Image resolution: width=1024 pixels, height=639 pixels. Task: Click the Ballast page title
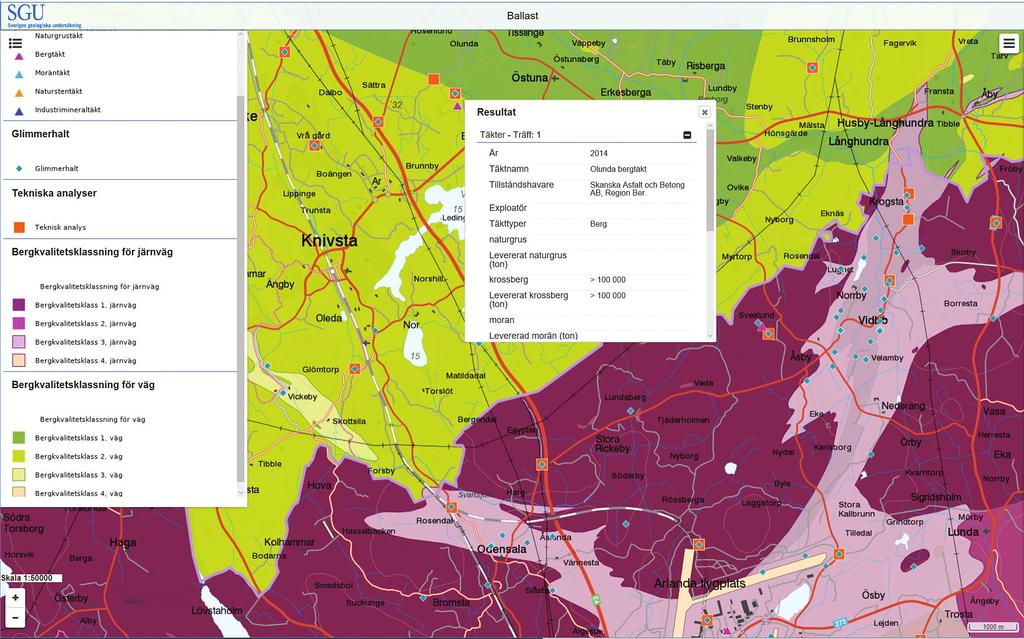(x=522, y=16)
